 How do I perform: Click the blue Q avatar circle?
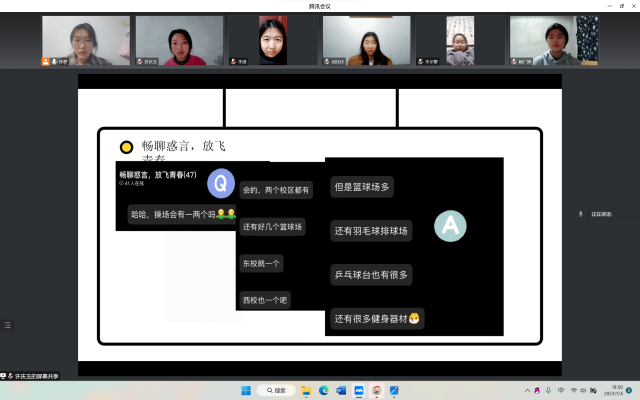pyautogui.click(x=221, y=183)
